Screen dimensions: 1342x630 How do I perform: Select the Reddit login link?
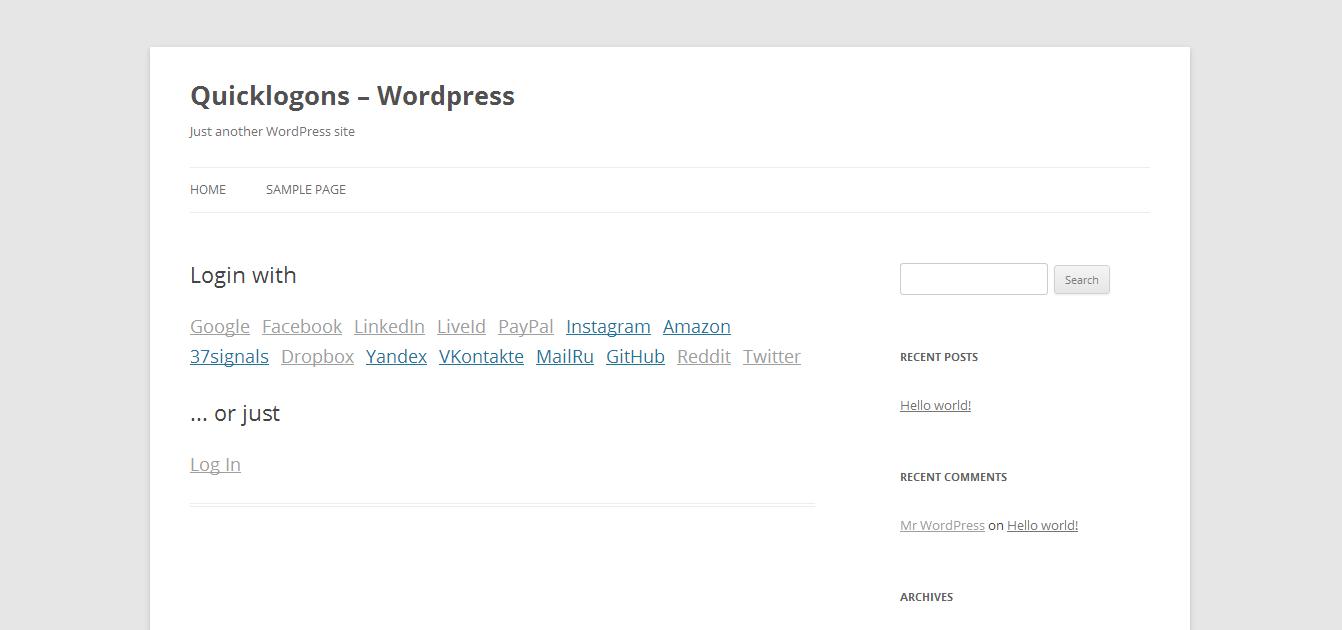(x=704, y=357)
